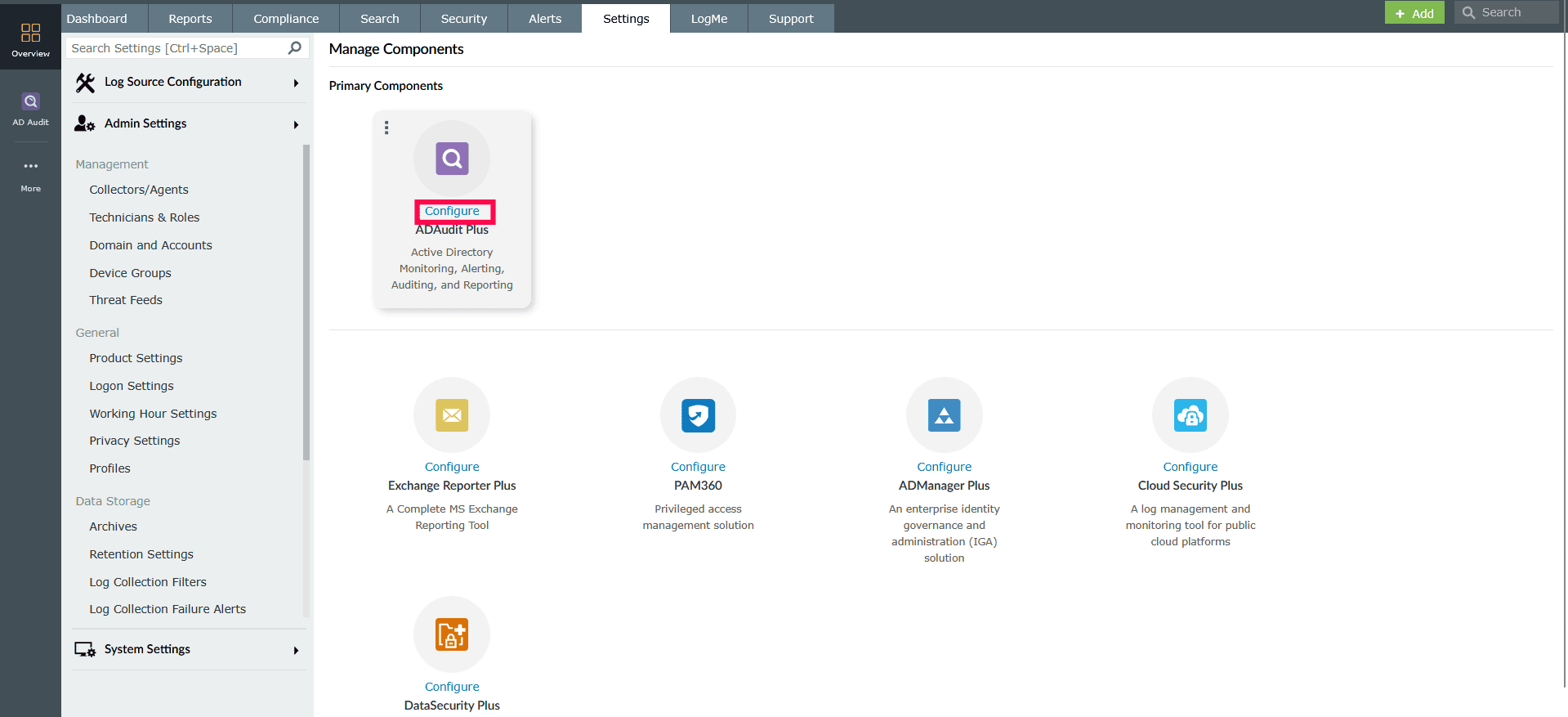Click the settings sidebar scrollbar
The height and width of the screenshot is (717, 1568).
click(x=306, y=302)
